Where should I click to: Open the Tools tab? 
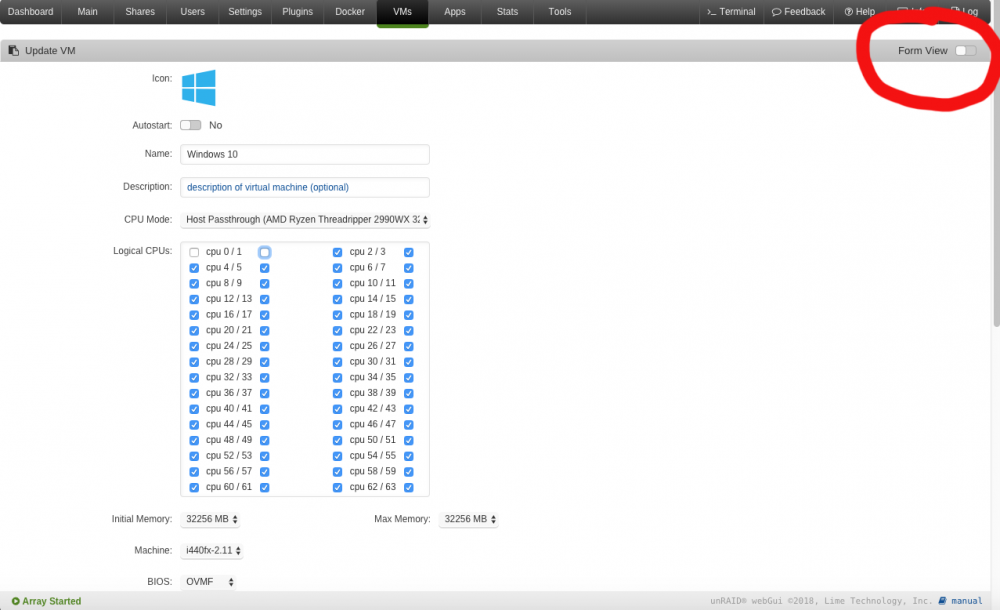click(560, 11)
